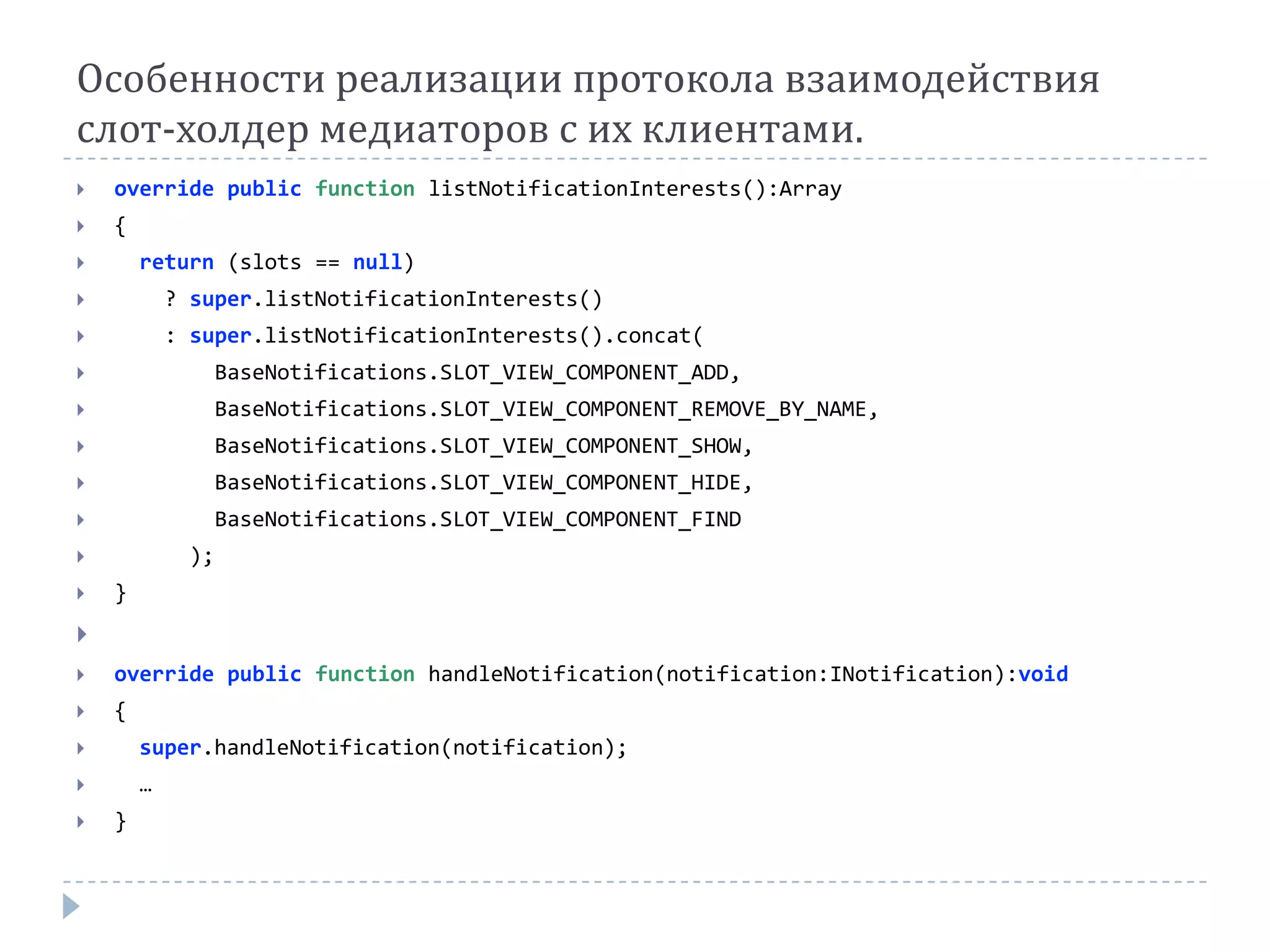This screenshot has width=1270, height=952.
Task: Click '.concat(' at the end of the super call
Action: (653, 336)
